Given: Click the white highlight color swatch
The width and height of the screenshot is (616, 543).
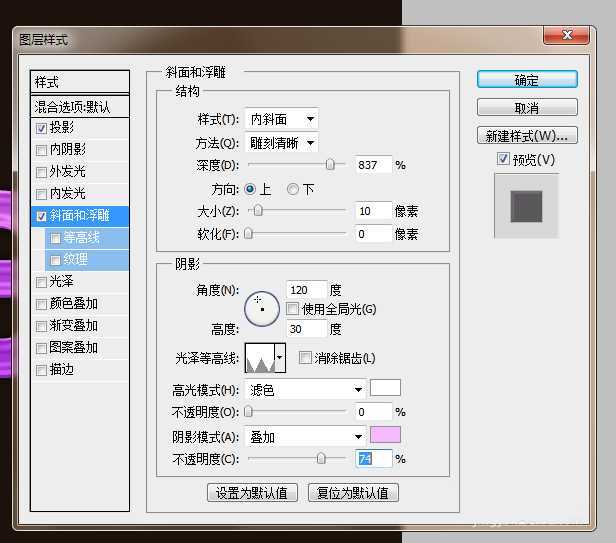Looking at the screenshot, I should click(x=385, y=389).
